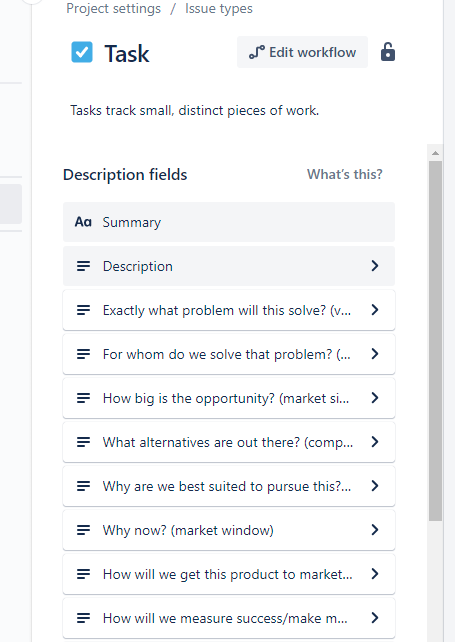The image size is (455, 642).
Task: Click the blue Task checkbox icon
Action: pos(82,52)
